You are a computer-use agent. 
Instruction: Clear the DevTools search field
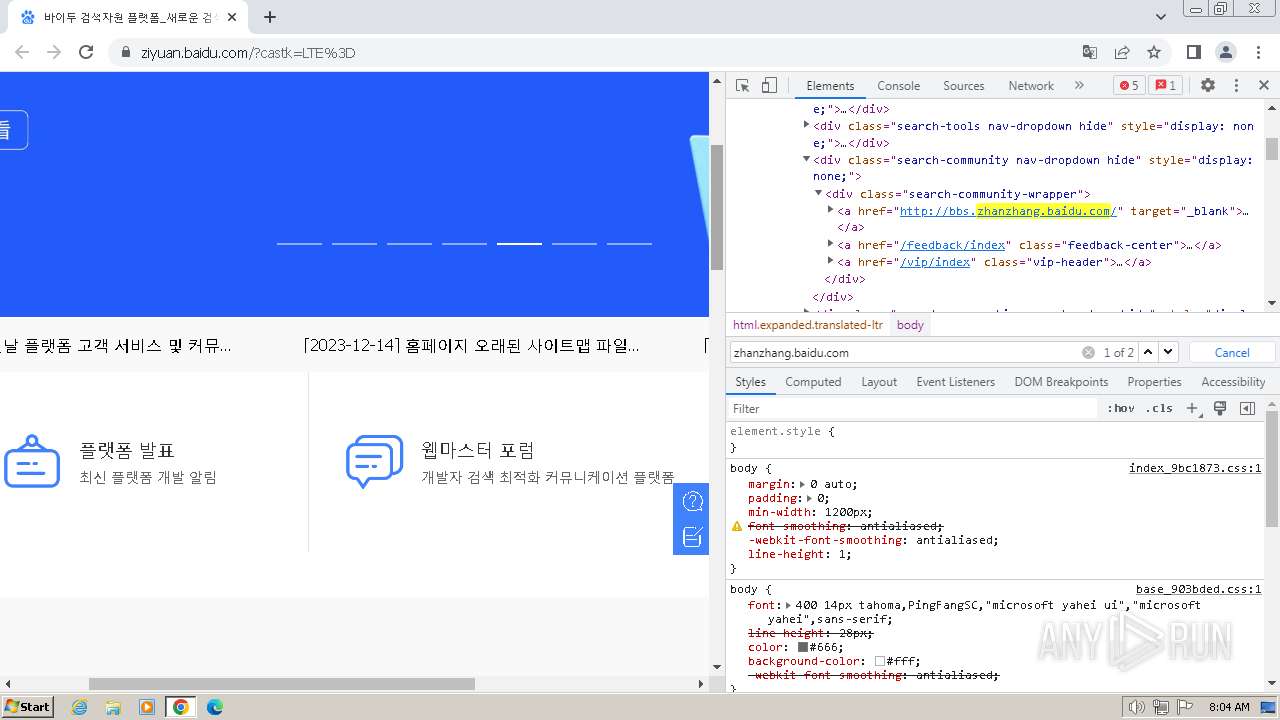[x=1088, y=352]
